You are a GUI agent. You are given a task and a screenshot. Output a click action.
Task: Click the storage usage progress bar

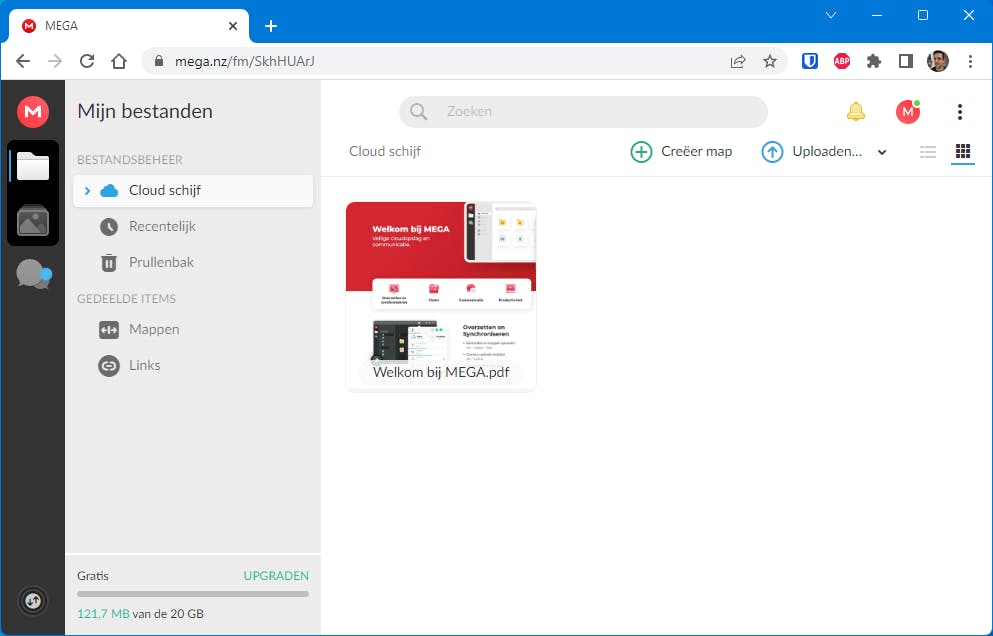[x=193, y=594]
